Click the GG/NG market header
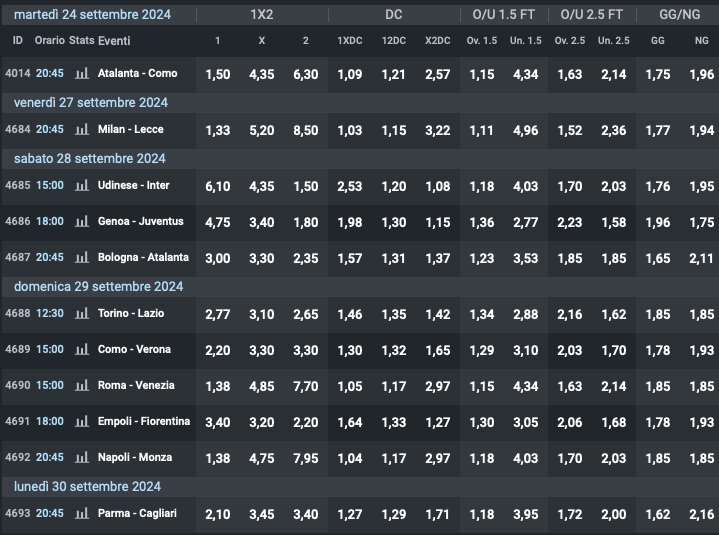Screen dimensions: 719x535 click(680, 15)
